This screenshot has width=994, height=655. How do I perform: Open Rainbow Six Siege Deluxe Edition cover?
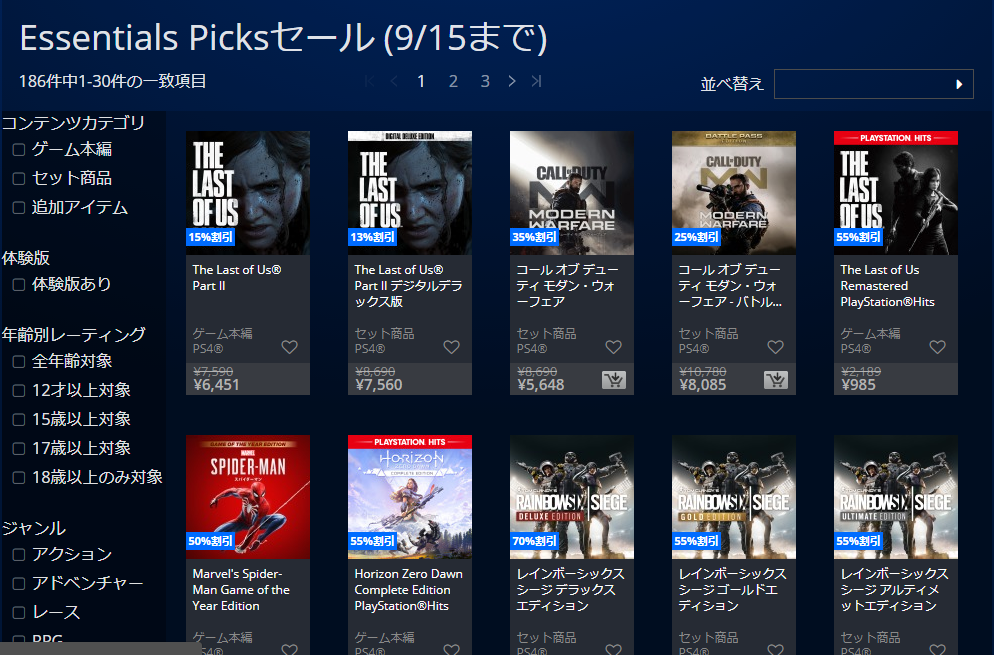[x=572, y=497]
